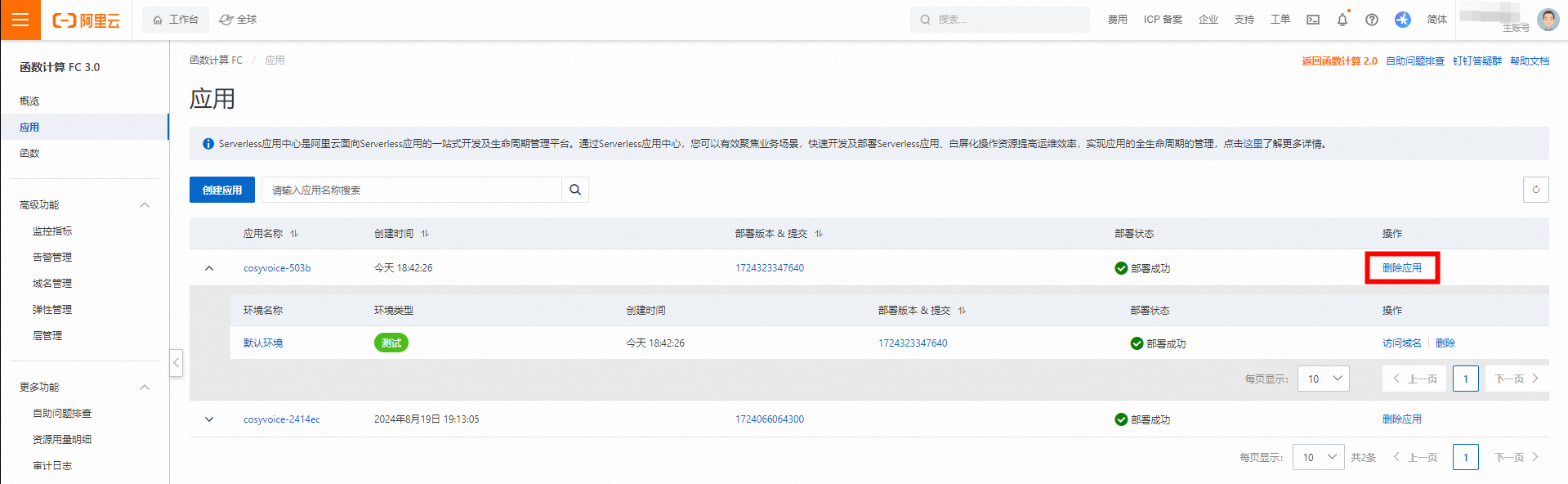
Task: Click the search magnifier next to app name field
Action: 575,190
